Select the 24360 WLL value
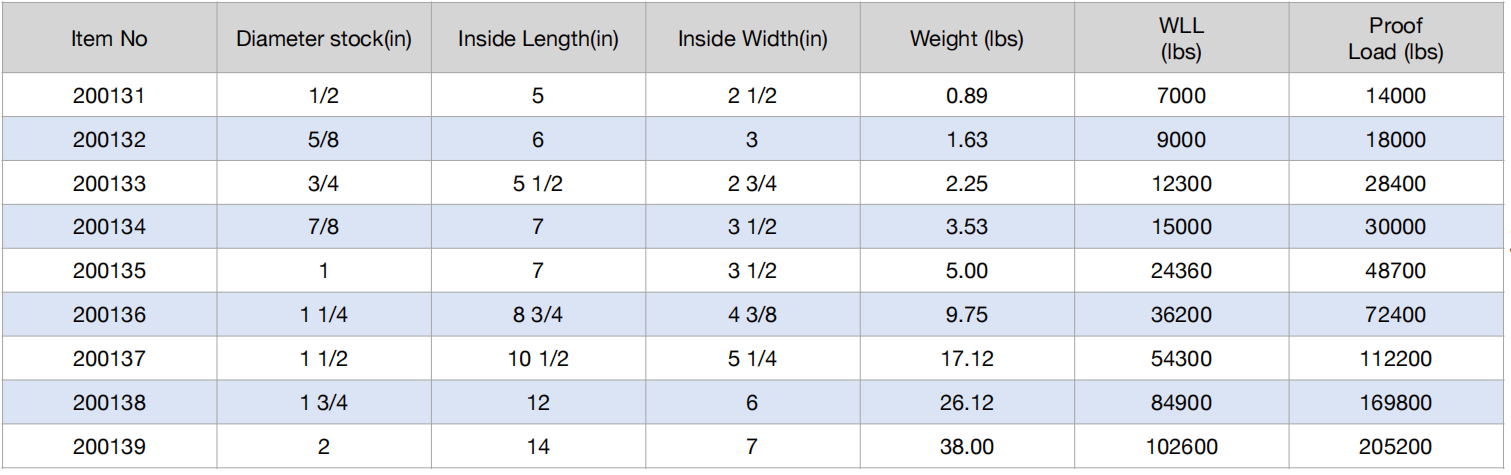1511x475 pixels. (1181, 271)
